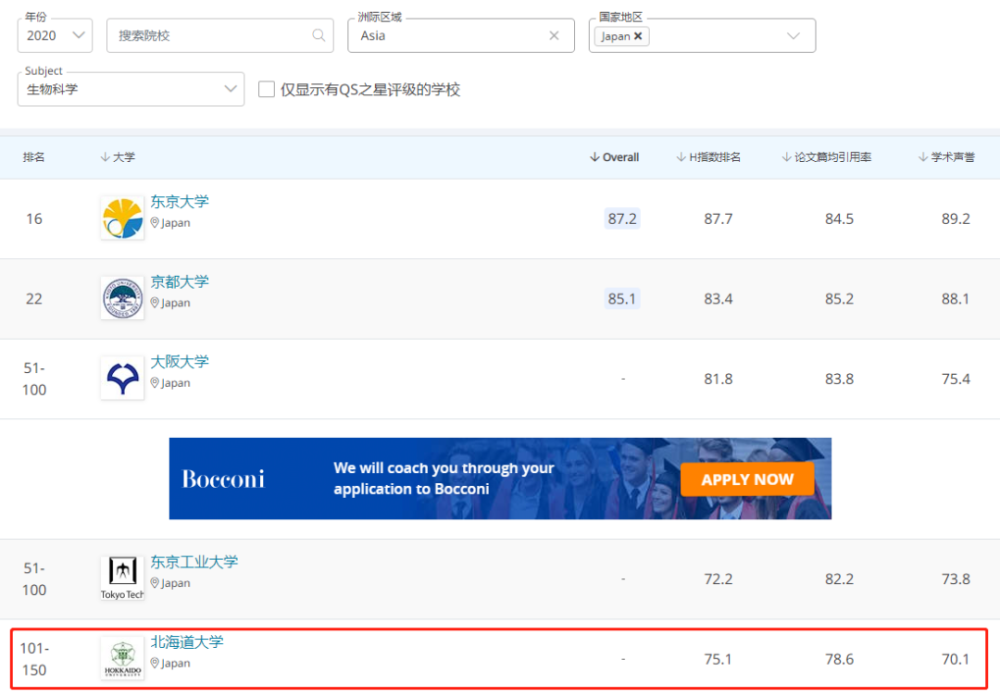Select the 85.1 overall score

(x=622, y=298)
